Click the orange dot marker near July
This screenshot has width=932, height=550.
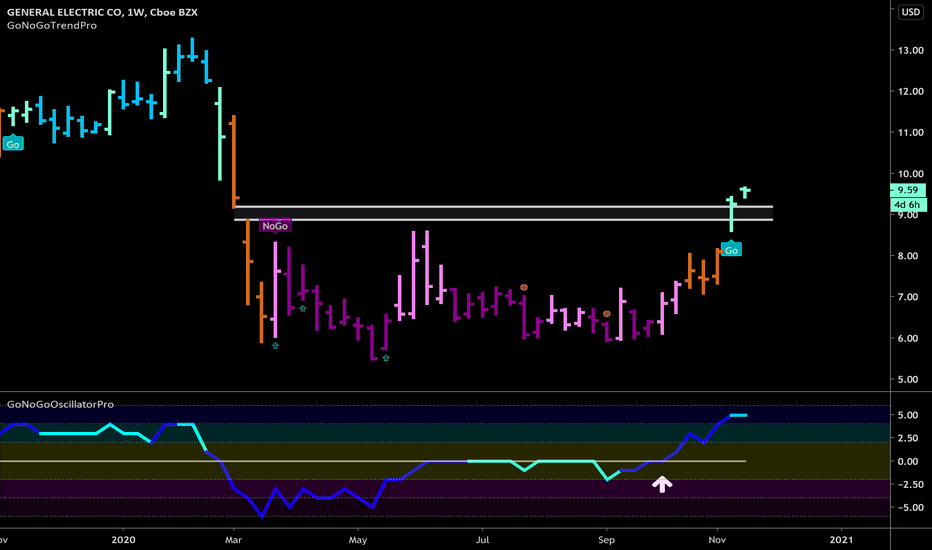pyautogui.click(x=524, y=288)
